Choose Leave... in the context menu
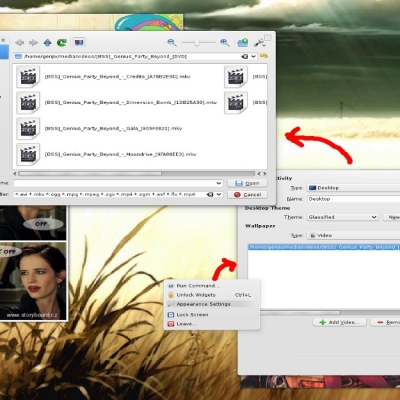The image size is (400, 400). pyautogui.click(x=213, y=324)
